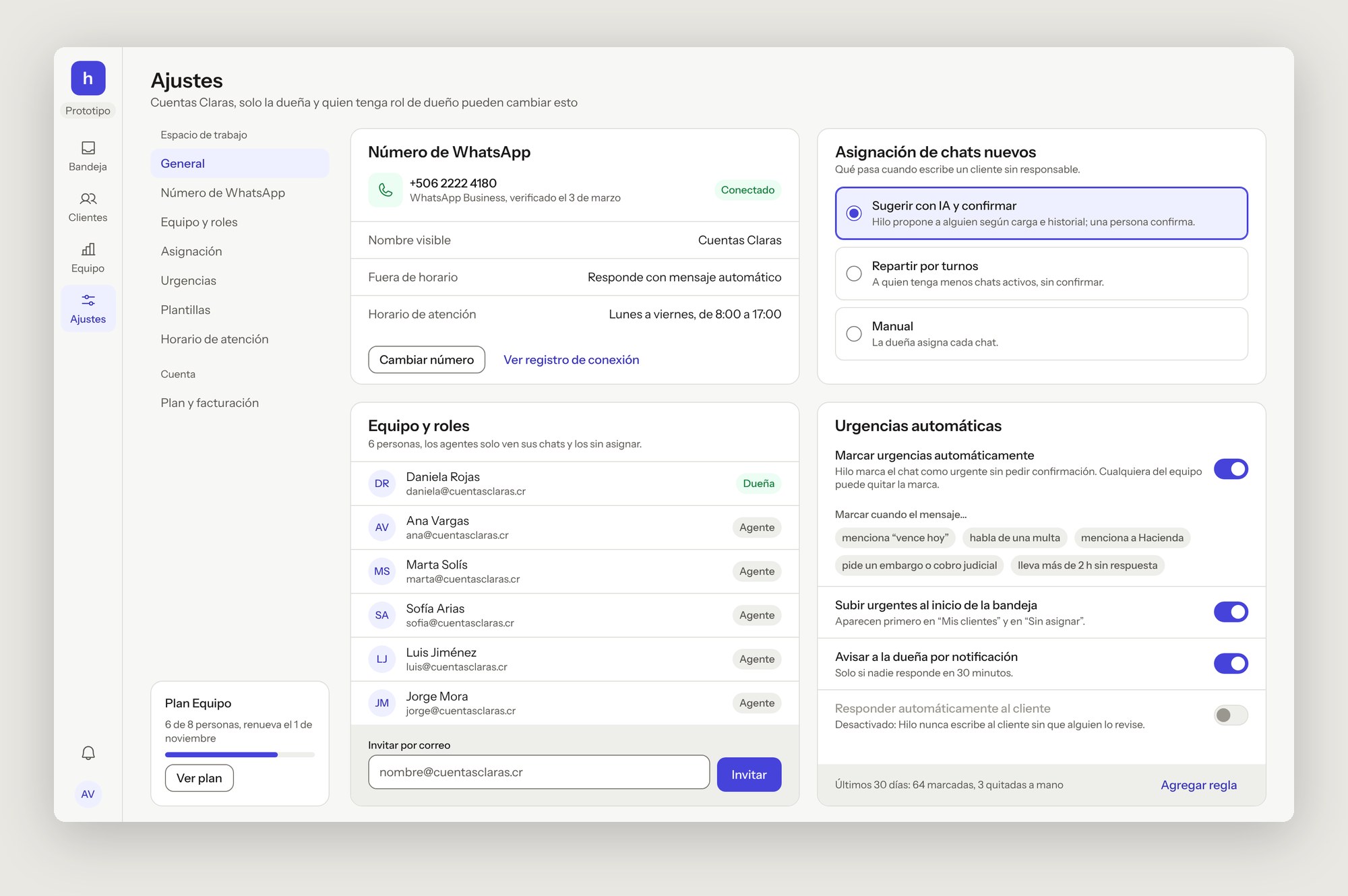1348x896 pixels.
Task: Toggle 'Marcar urgencias automáticamente' switch
Action: tap(1231, 469)
